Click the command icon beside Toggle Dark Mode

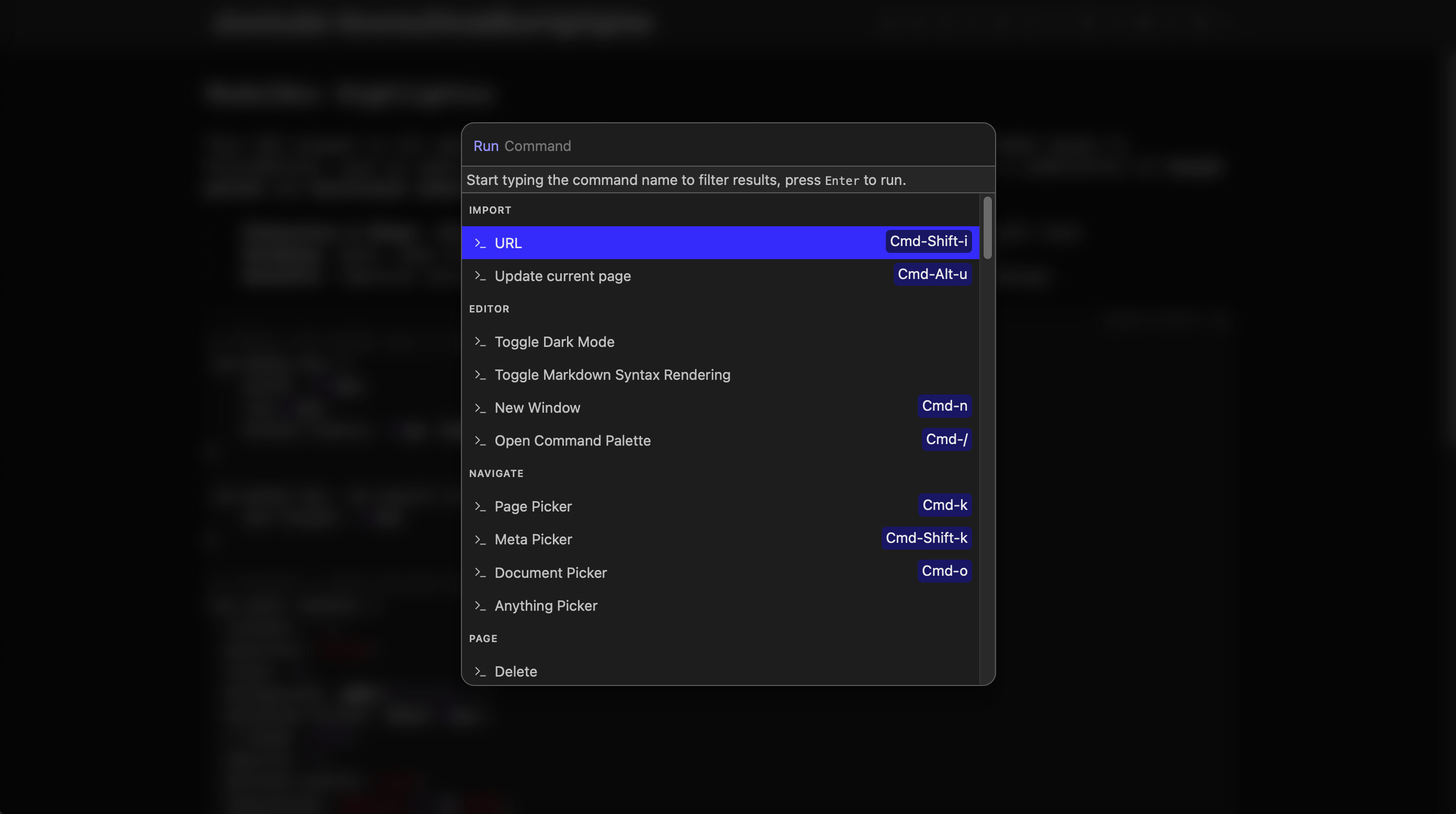coord(480,342)
